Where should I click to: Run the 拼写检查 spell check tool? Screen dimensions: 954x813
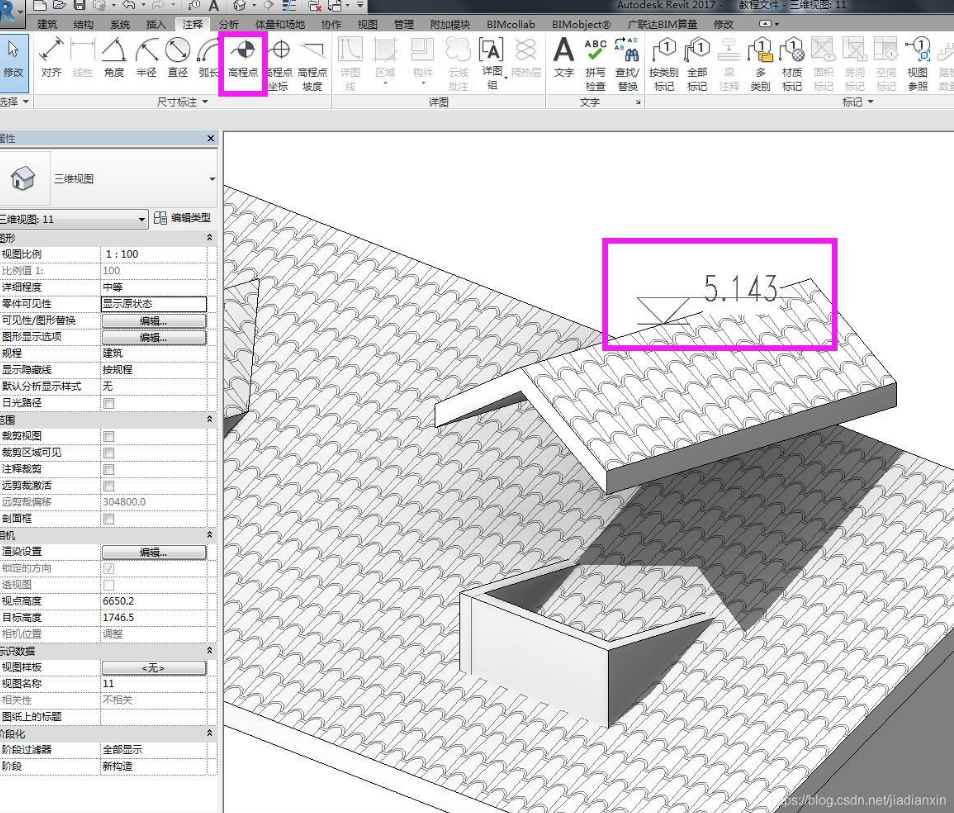(x=595, y=60)
